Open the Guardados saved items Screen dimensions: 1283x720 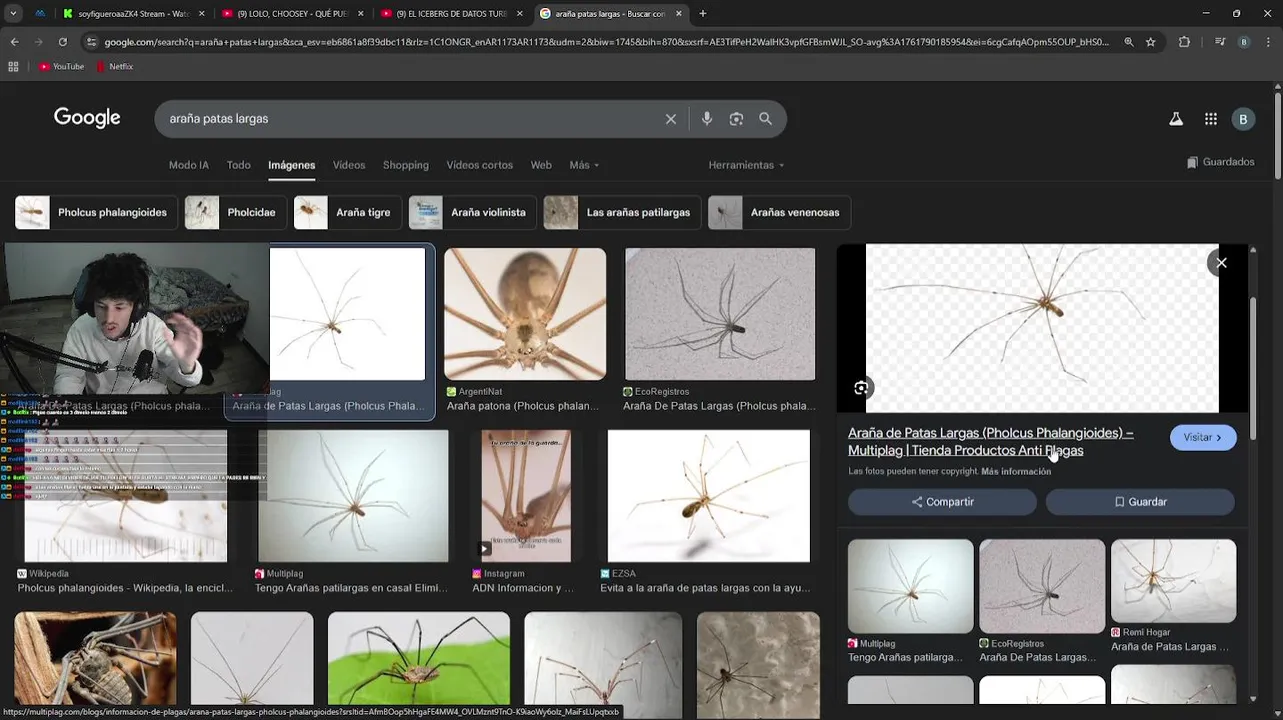1220,162
